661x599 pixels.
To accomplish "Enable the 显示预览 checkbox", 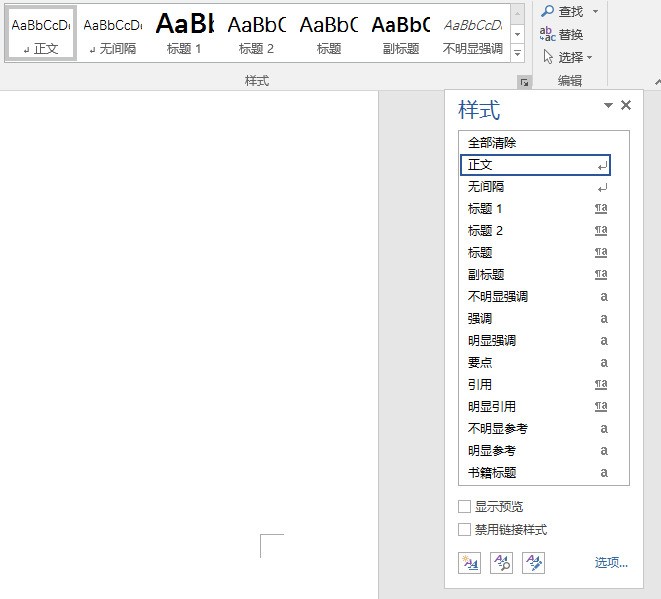I will click(x=464, y=506).
